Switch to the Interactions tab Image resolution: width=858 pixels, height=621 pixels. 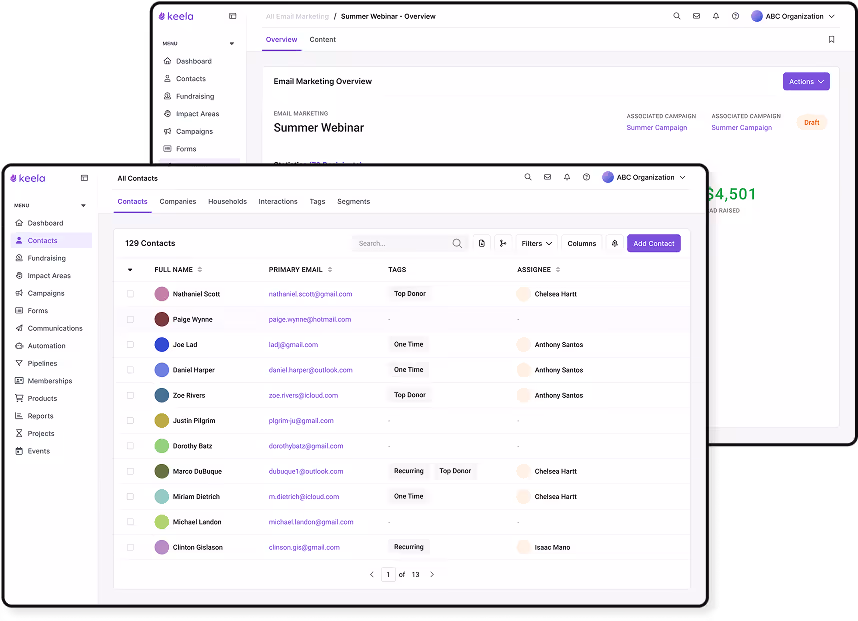point(278,201)
